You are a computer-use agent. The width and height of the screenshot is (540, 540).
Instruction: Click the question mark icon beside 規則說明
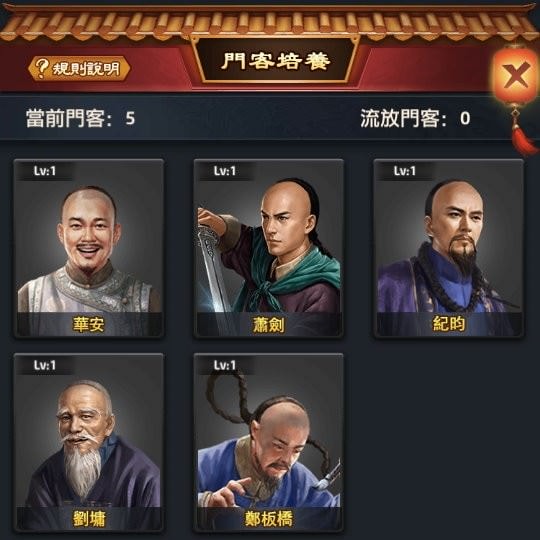42,68
